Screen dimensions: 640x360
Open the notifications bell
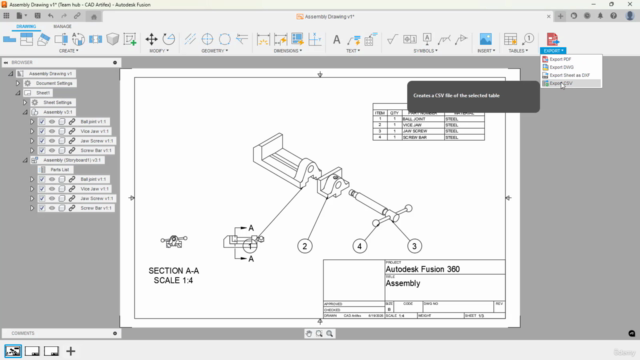pyautogui.click(x=600, y=16)
